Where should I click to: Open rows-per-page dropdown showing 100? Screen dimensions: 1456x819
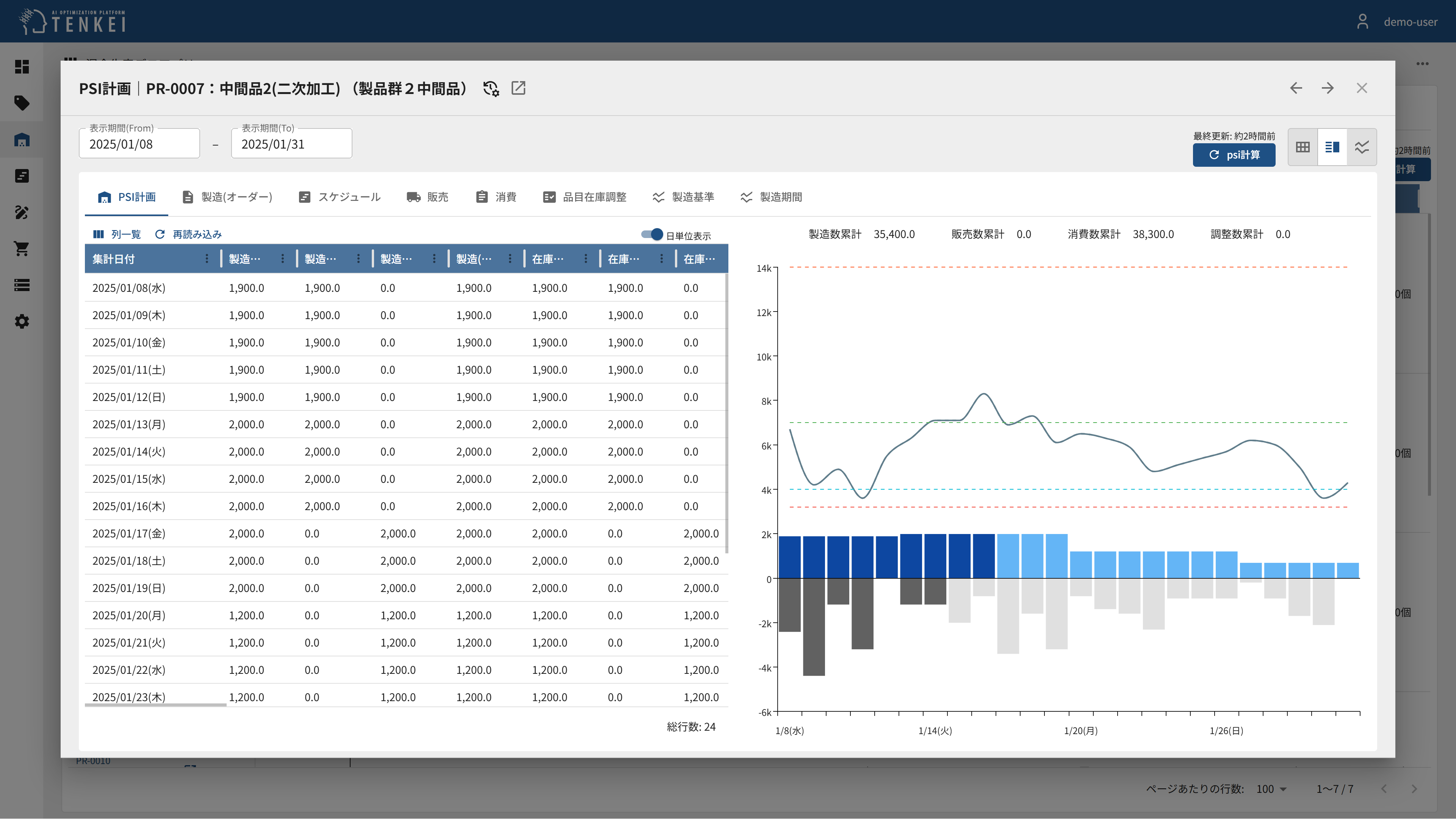click(x=1271, y=789)
